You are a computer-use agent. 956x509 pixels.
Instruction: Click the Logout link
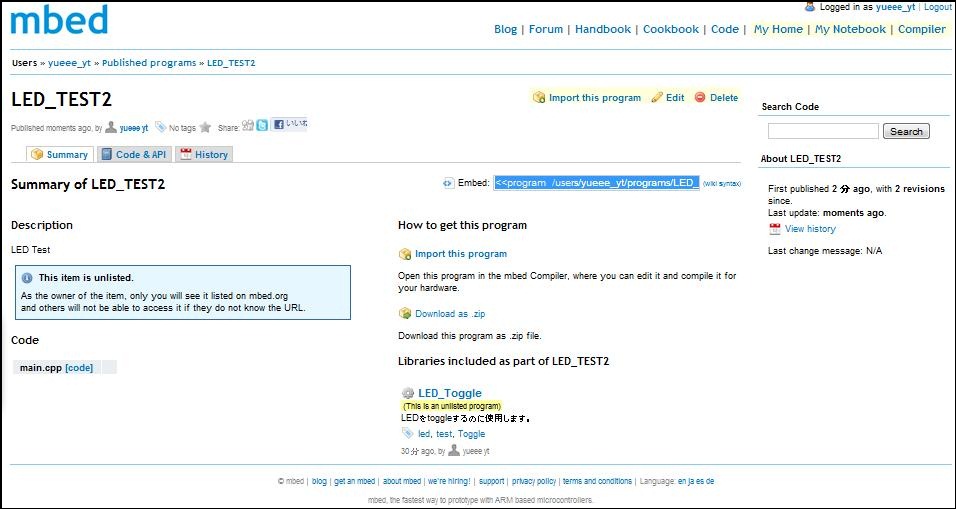coord(937,7)
